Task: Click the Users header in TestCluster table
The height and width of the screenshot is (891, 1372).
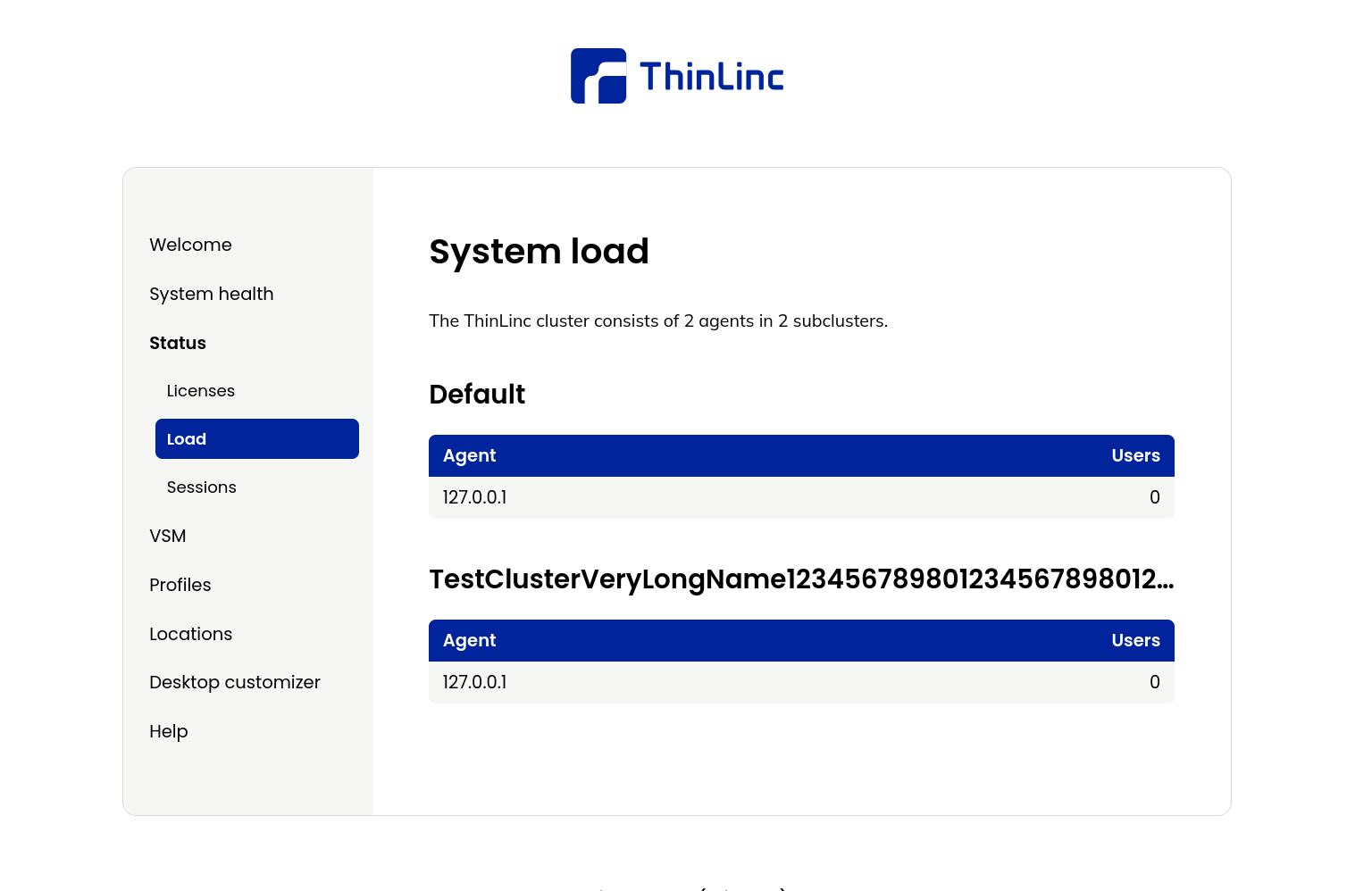Action: click(1135, 640)
